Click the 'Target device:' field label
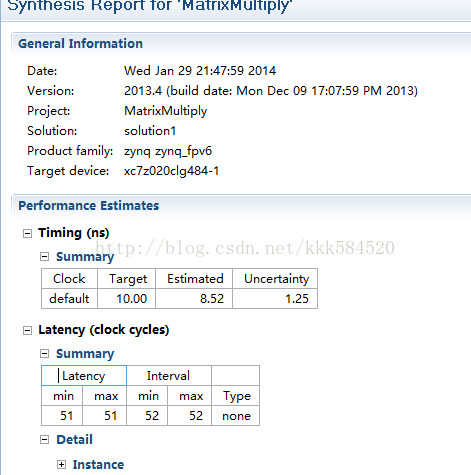The width and height of the screenshot is (471, 475). 68,171
